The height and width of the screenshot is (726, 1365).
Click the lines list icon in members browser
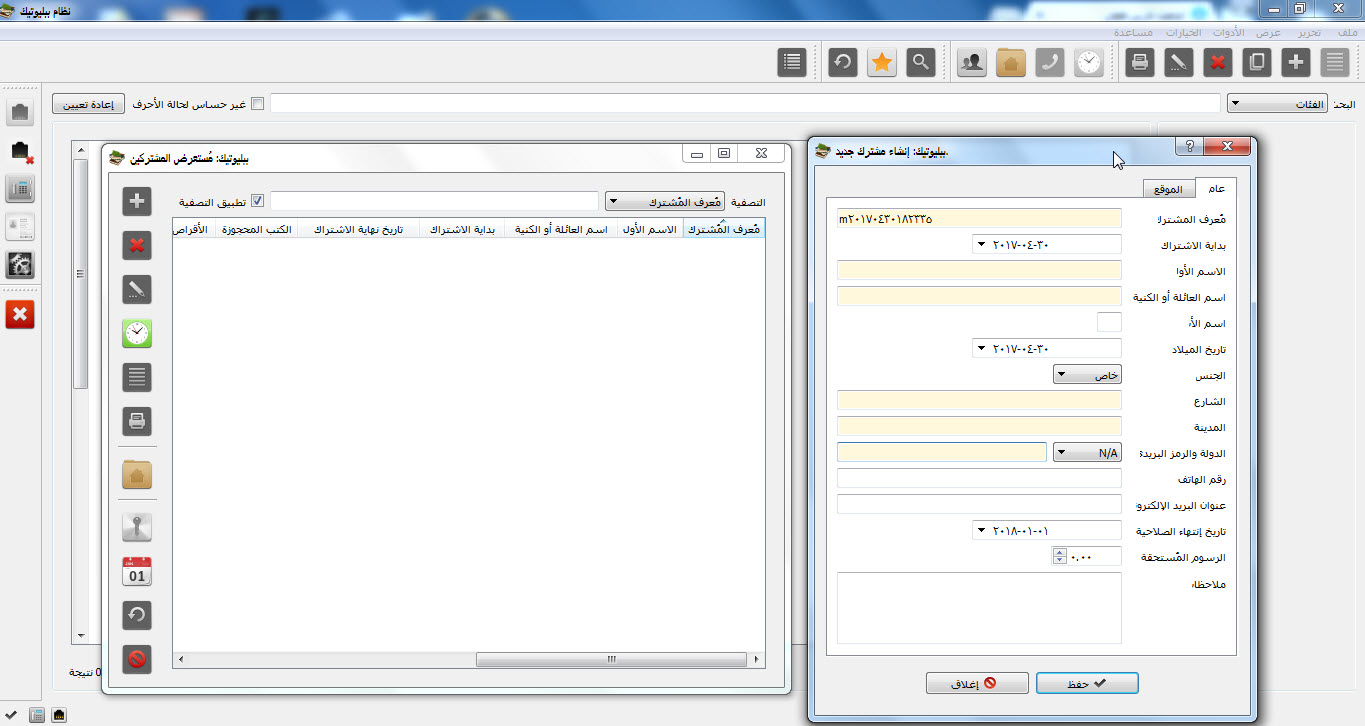point(137,377)
